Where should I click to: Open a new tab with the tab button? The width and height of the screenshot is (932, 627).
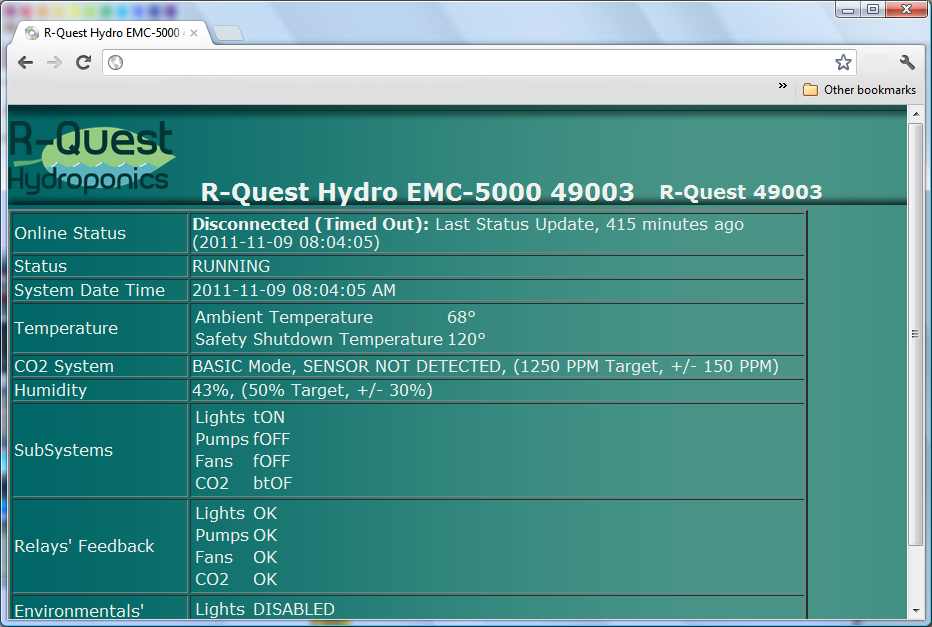[x=228, y=33]
